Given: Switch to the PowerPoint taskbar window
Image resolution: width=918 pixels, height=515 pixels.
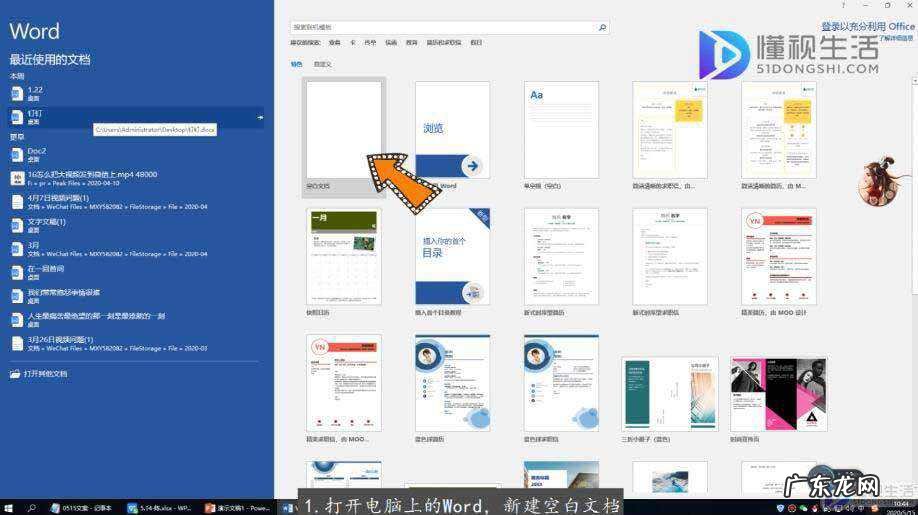Looking at the screenshot, I should point(238,507).
